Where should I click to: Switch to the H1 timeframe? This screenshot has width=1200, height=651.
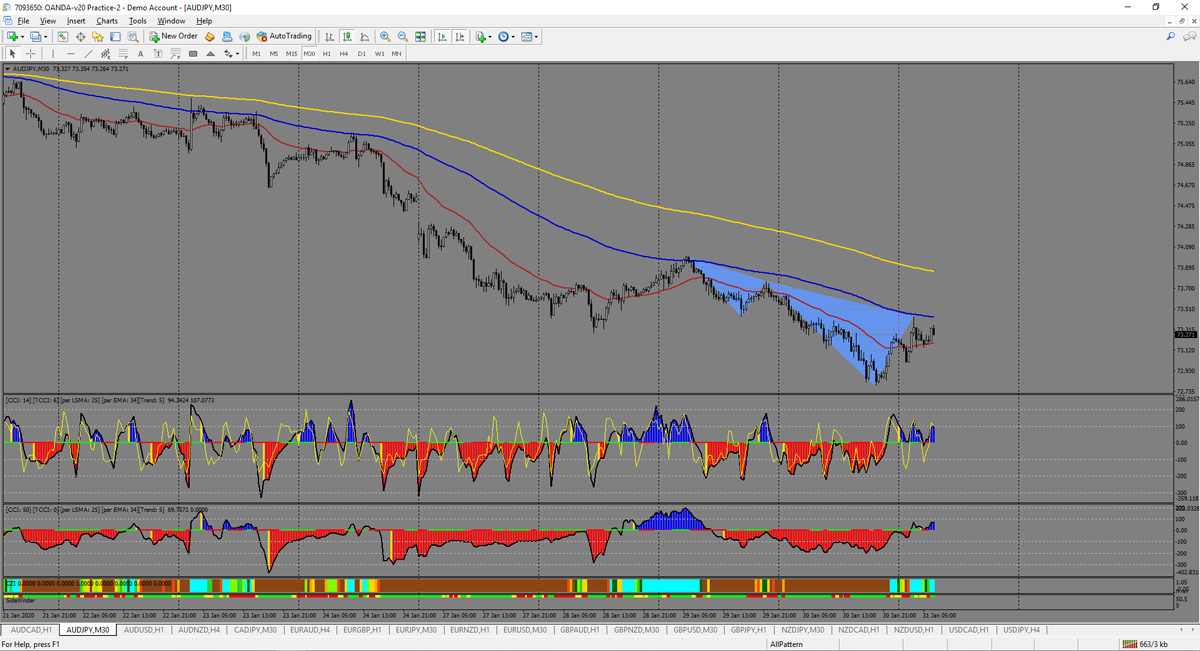(x=327, y=53)
